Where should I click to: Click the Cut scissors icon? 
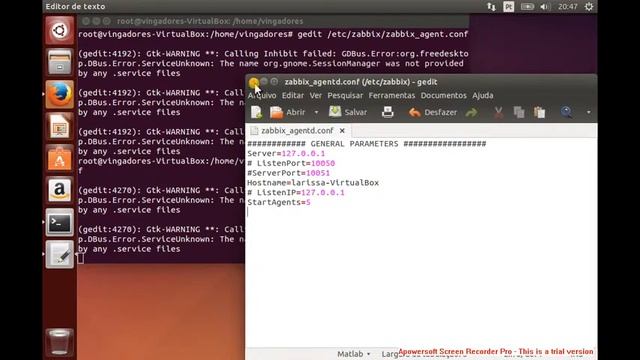[x=498, y=112]
